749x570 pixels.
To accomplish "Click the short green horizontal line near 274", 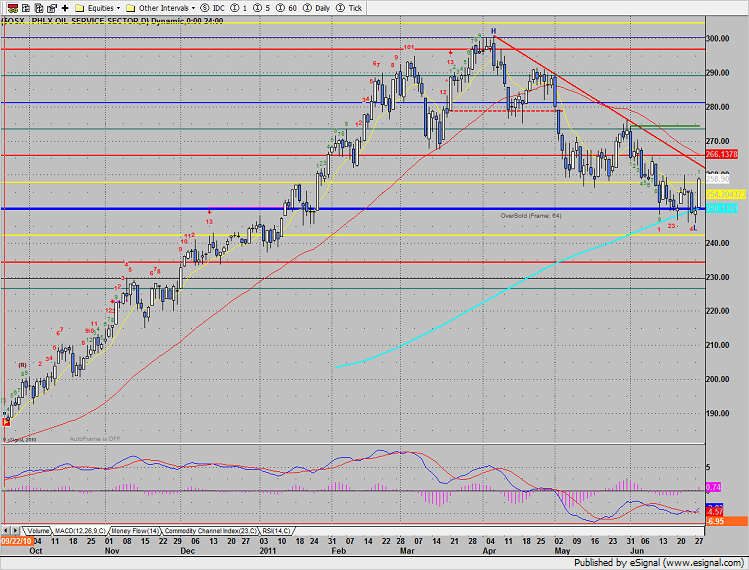I will (667, 126).
